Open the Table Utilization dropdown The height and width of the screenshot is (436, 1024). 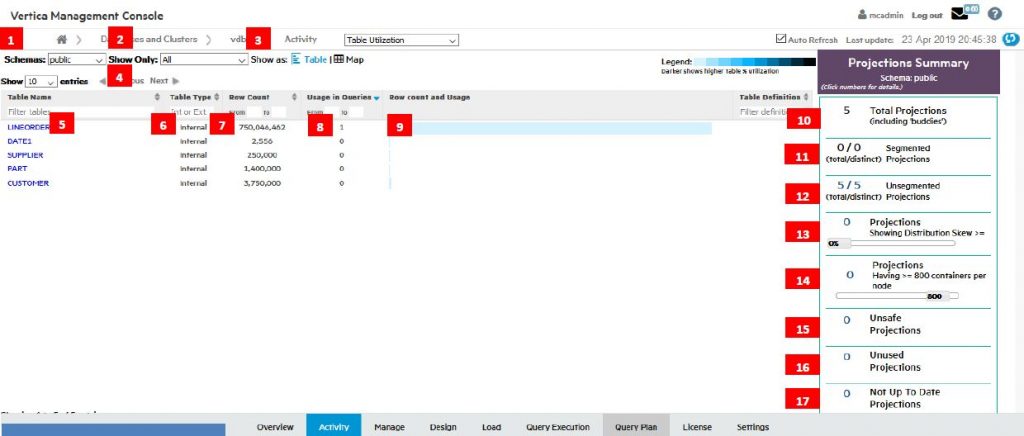[x=400, y=40]
